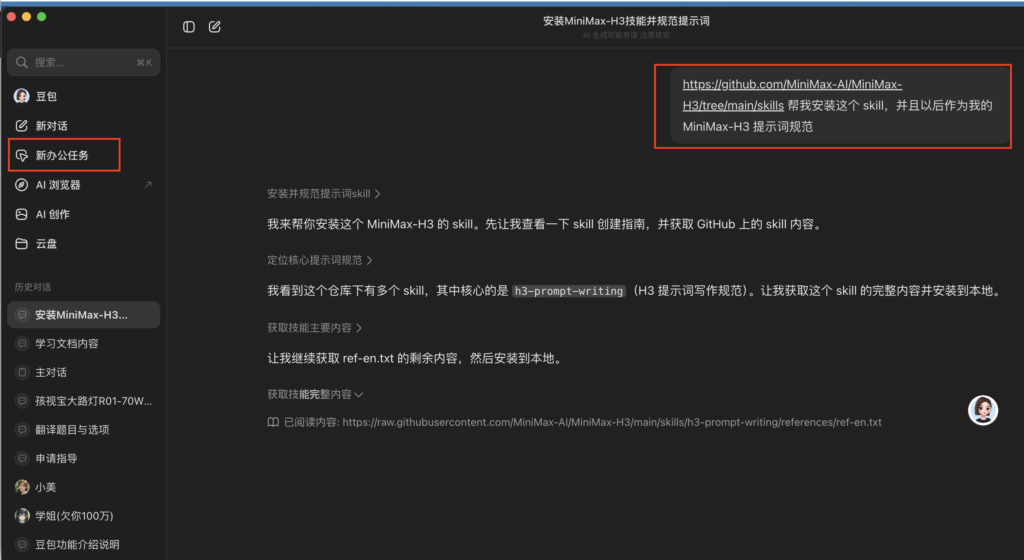Click the search magnifier icon

(x=22, y=62)
